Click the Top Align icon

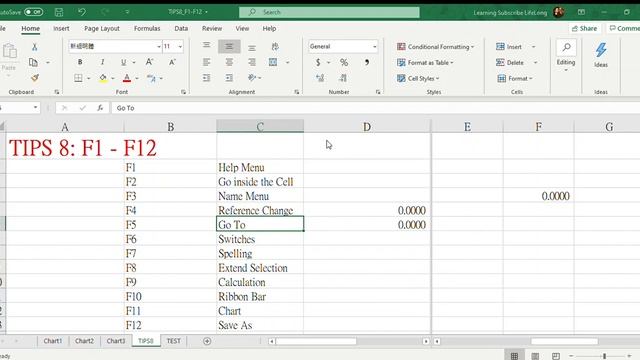point(207,46)
